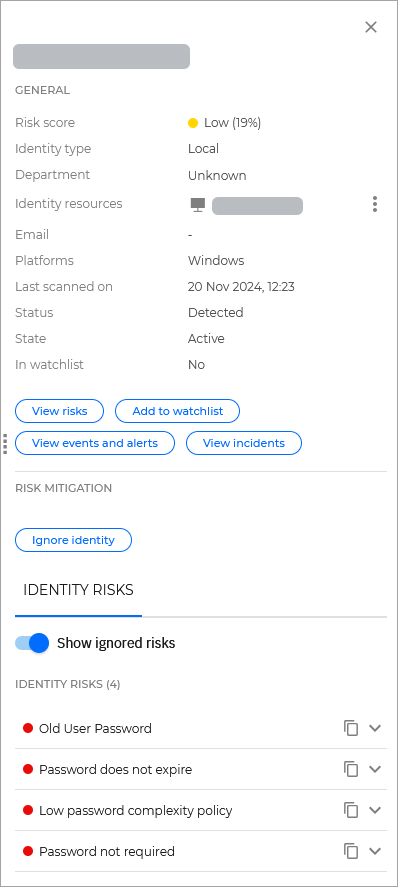
Task: Expand the Password does not expire risk
Action: tap(375, 769)
